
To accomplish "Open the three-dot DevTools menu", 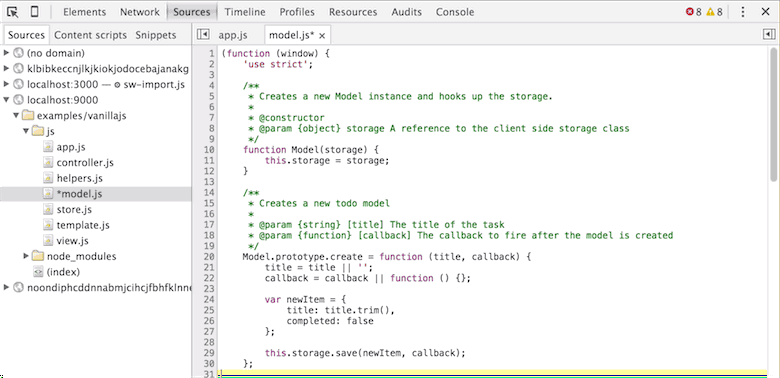I will (x=743, y=12).
